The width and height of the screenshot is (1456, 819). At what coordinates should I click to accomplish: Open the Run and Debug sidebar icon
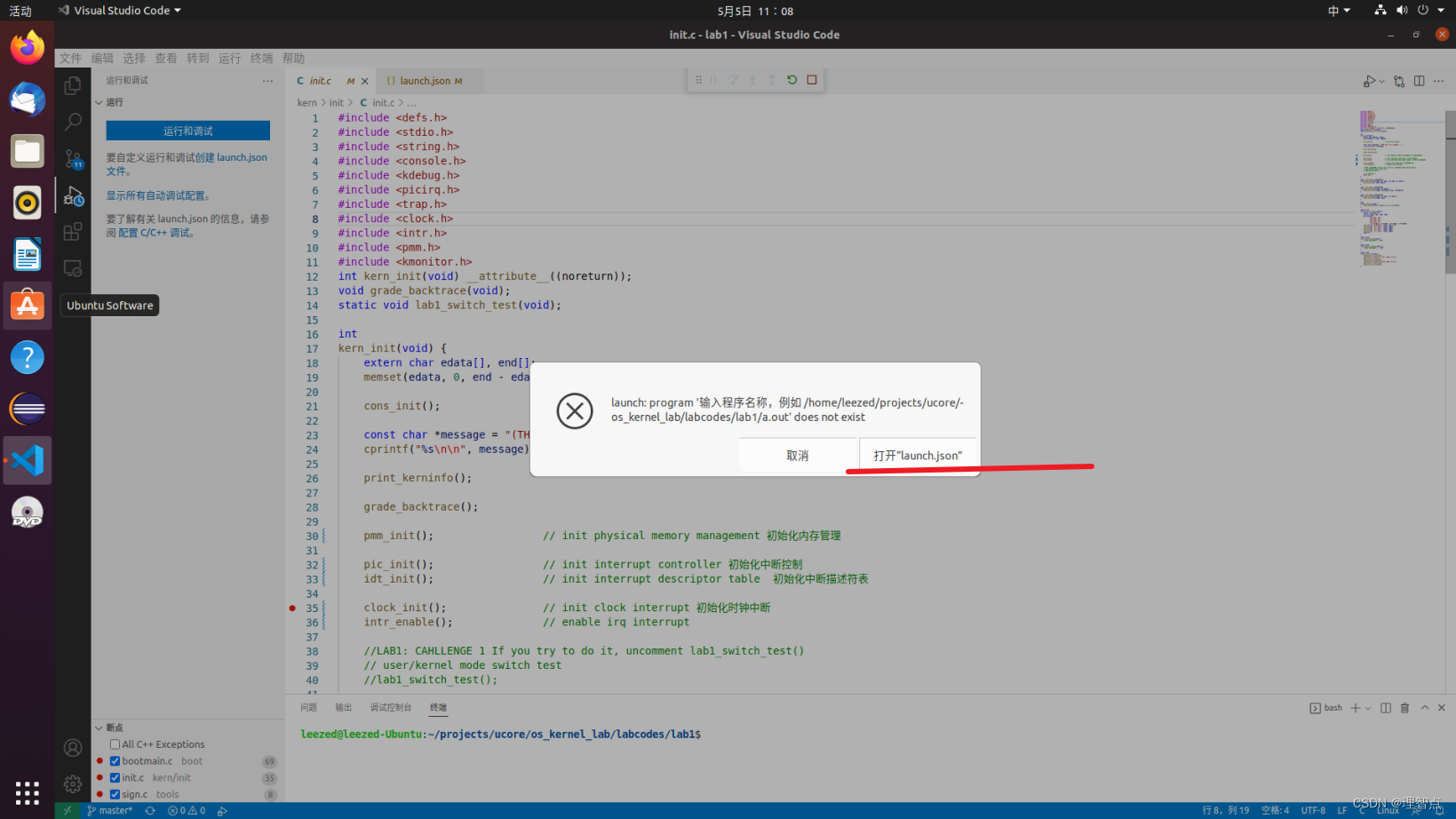click(72, 196)
